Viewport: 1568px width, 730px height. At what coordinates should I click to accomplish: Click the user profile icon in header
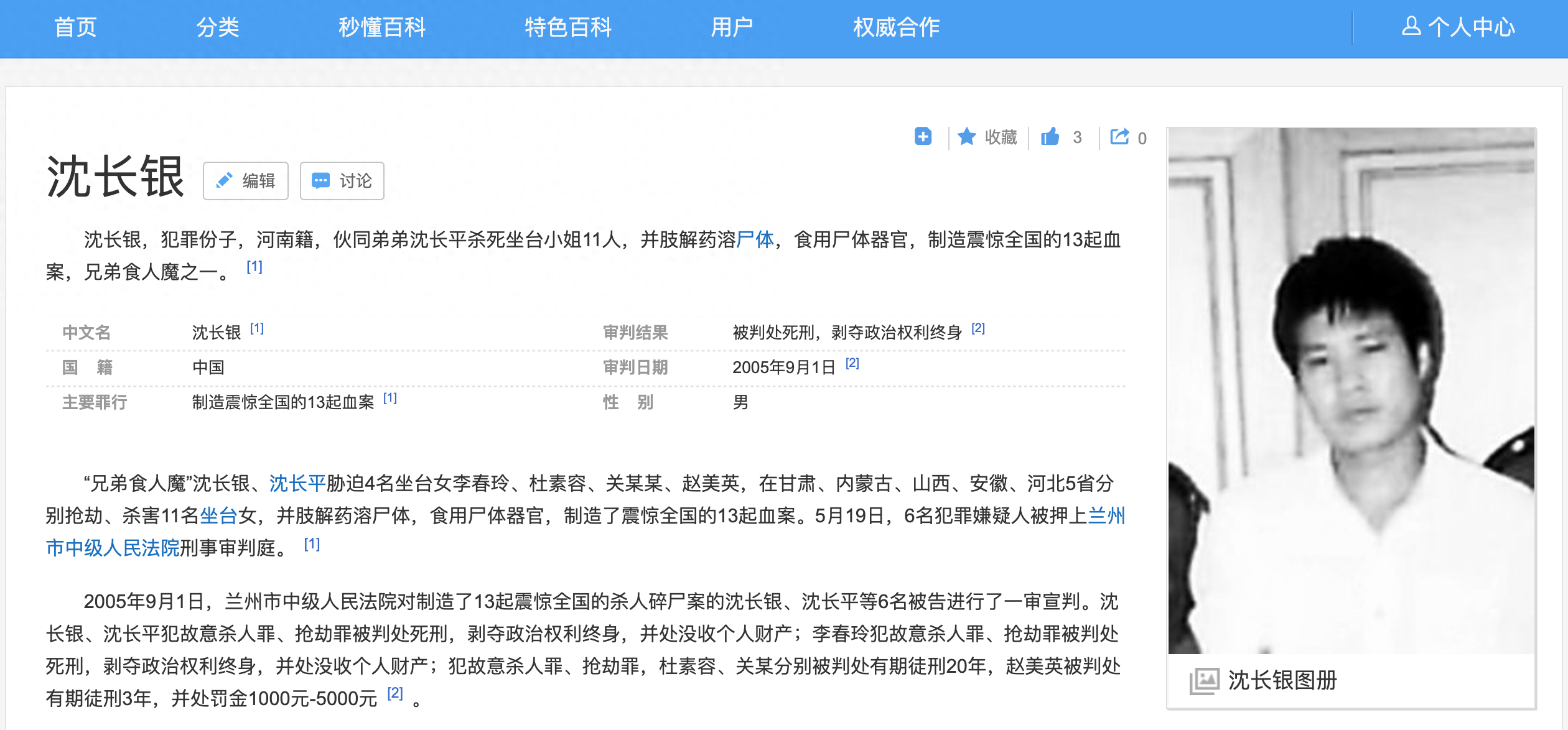click(x=1411, y=27)
